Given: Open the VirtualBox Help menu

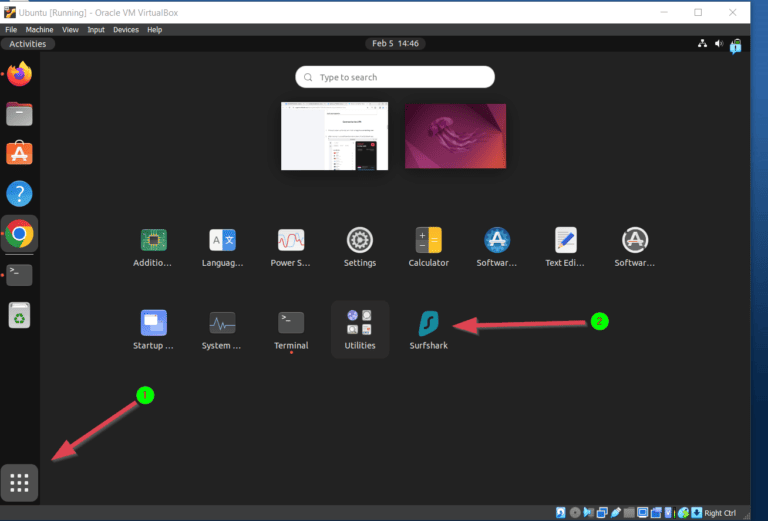Looking at the screenshot, I should [154, 29].
